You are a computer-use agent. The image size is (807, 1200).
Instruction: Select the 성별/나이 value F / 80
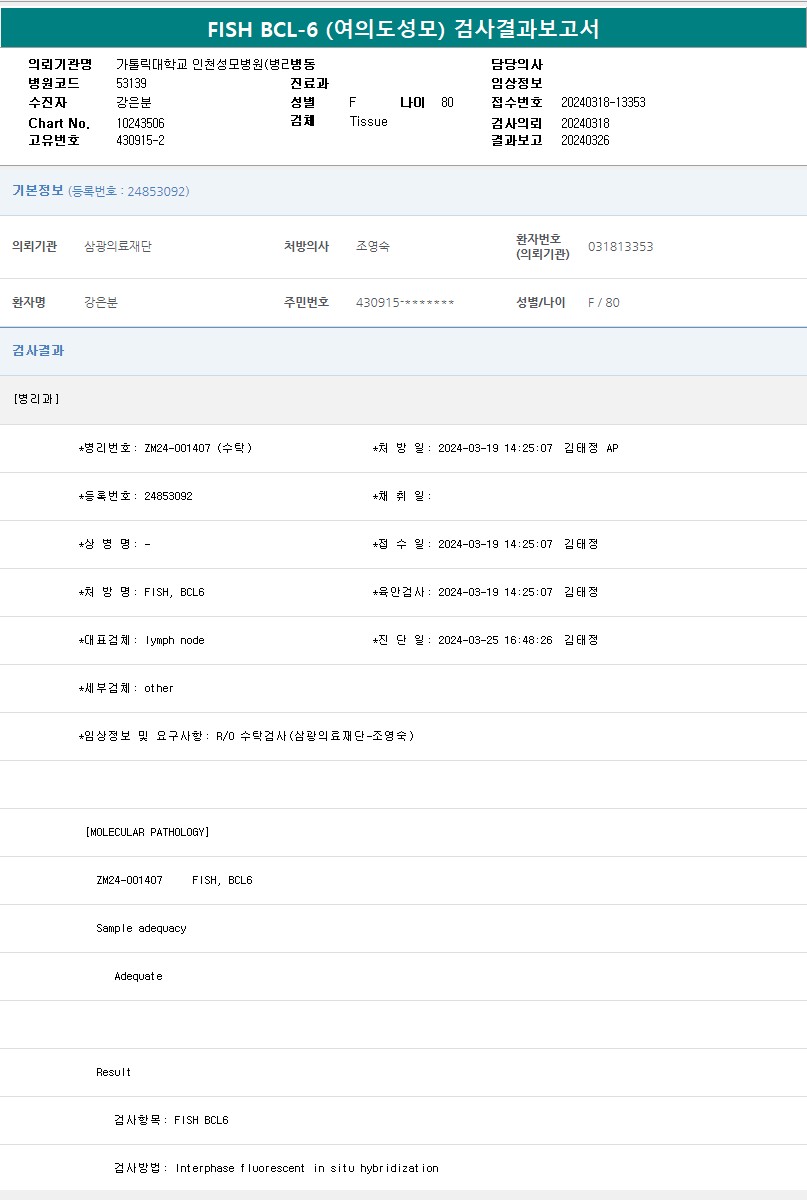603,303
